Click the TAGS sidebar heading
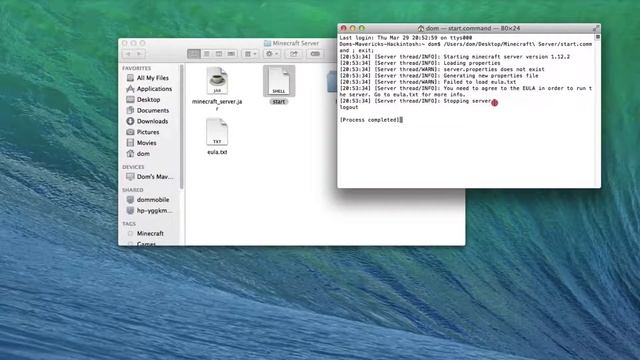The height and width of the screenshot is (360, 640). tap(129, 224)
